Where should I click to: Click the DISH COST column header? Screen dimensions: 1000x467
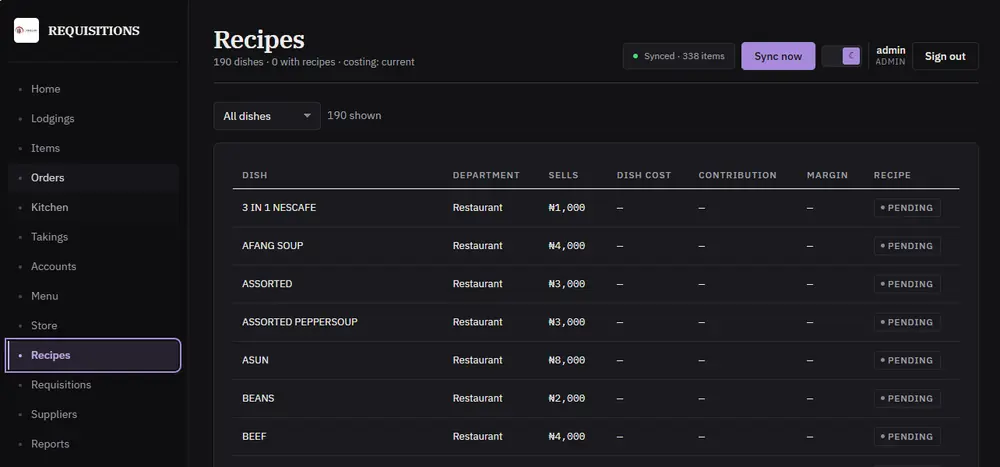[x=644, y=175]
